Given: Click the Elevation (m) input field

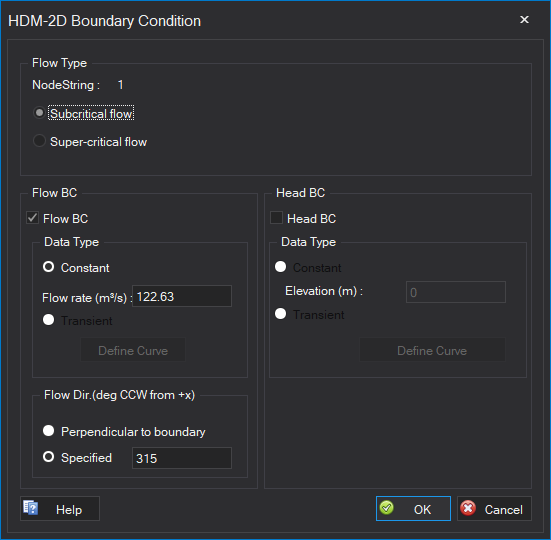Looking at the screenshot, I should pos(456,292).
